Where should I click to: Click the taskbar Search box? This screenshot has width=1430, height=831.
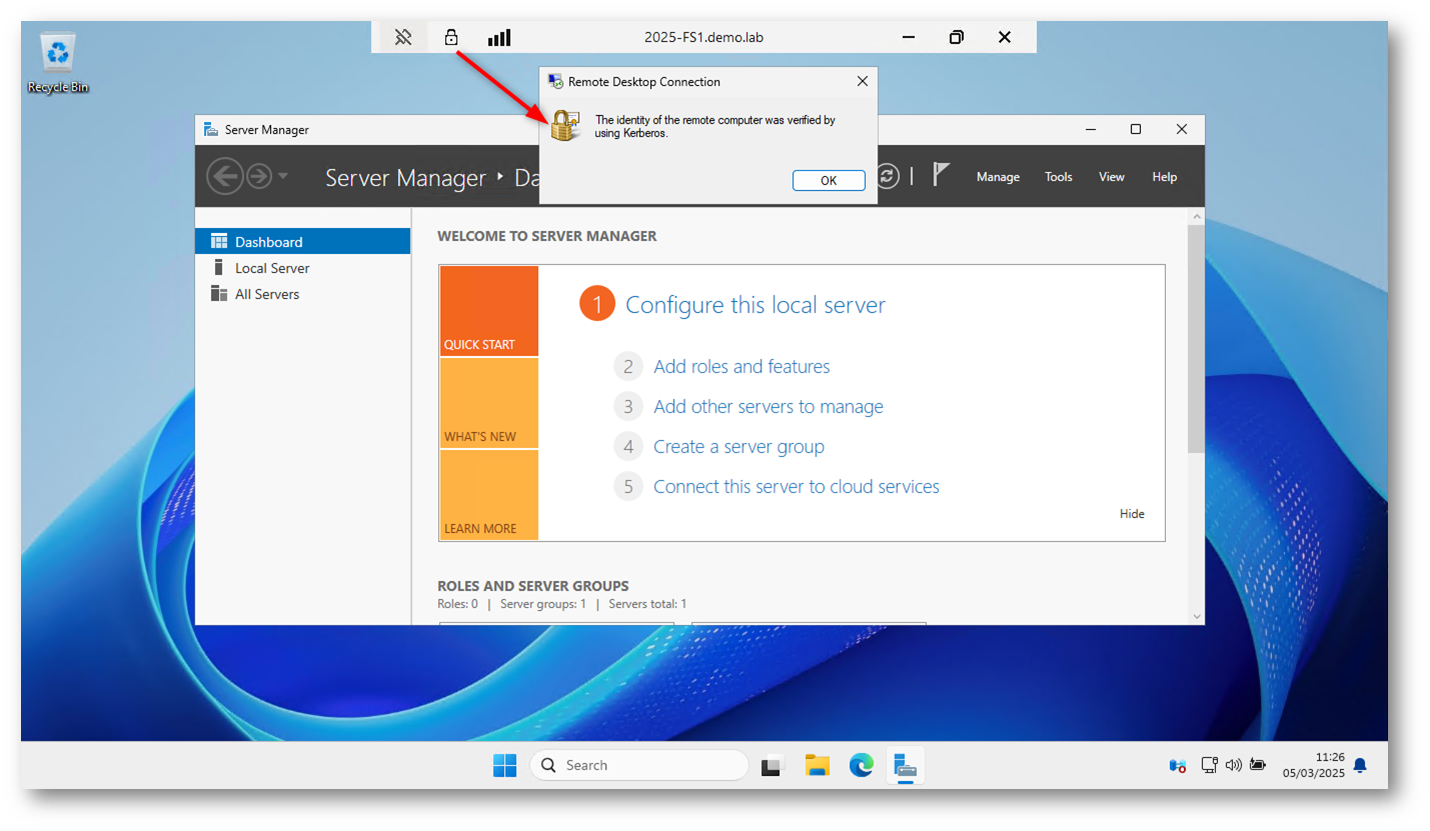(x=639, y=765)
